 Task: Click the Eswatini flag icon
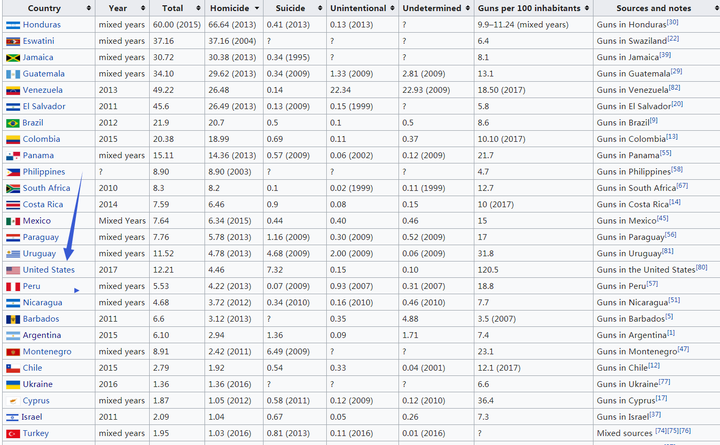tap(13, 42)
